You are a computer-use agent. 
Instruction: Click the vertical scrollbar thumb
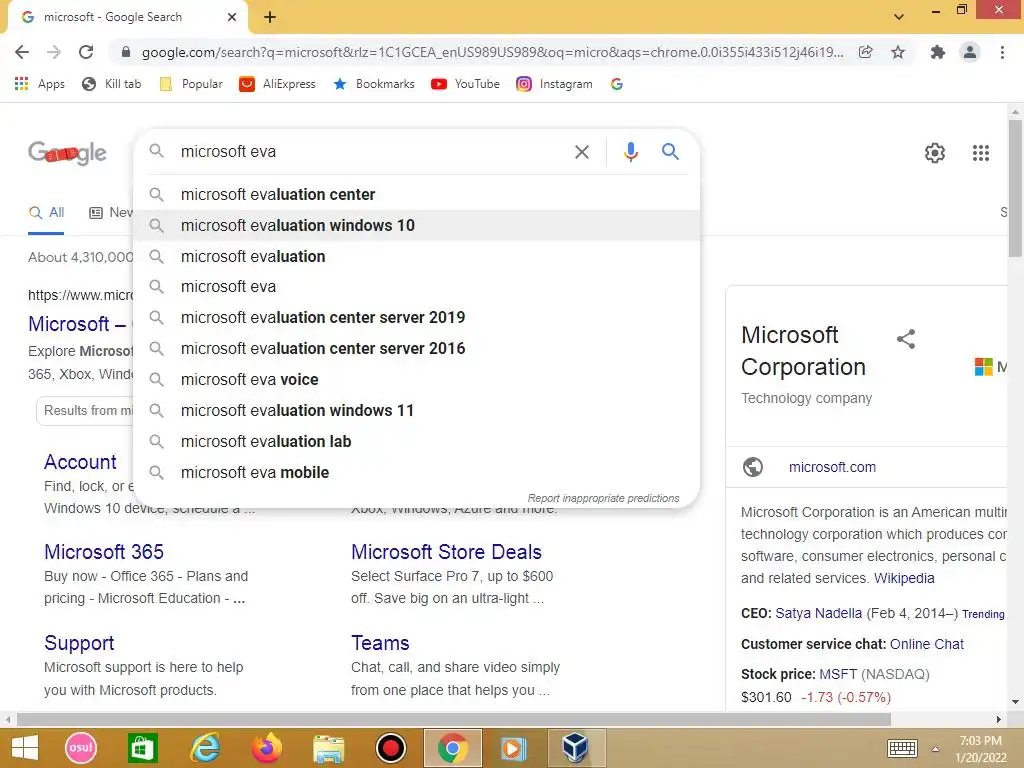[x=1015, y=188]
